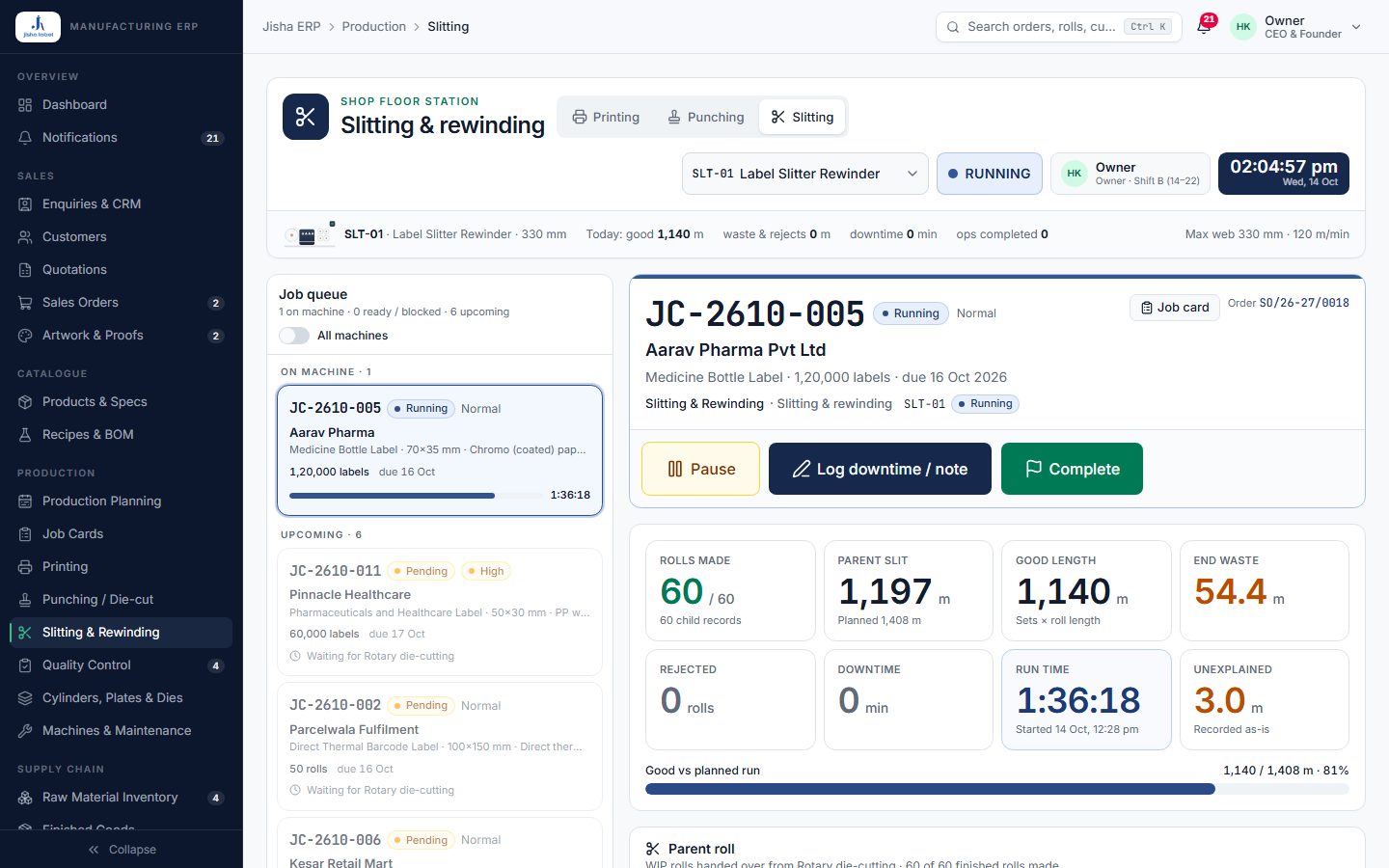Click Production in the breadcrumb
Image resolution: width=1389 pixels, height=868 pixels.
(374, 26)
